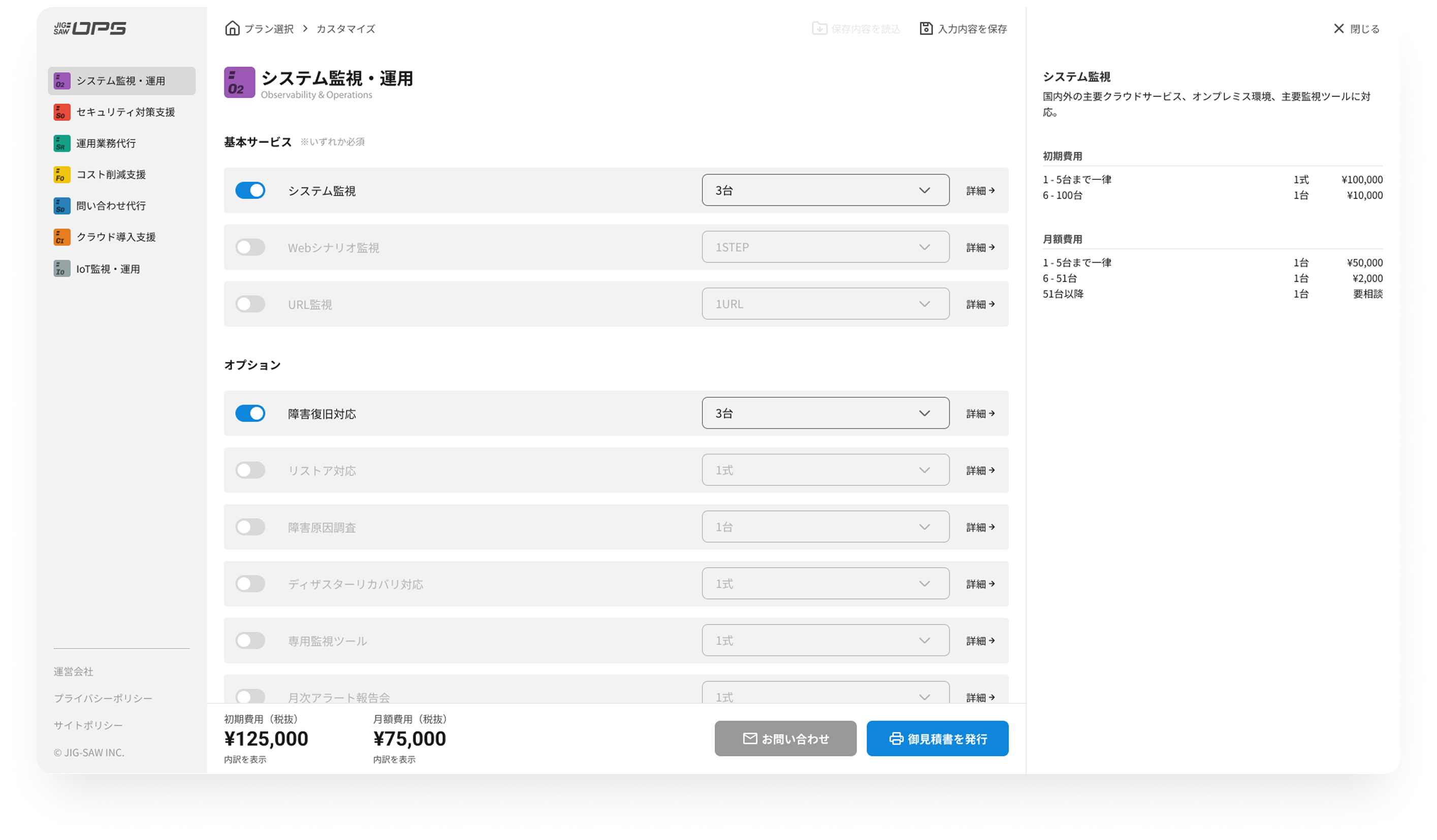Close the detail panel with 閉じる
The width and height of the screenshot is (1437, 840).
(1357, 29)
